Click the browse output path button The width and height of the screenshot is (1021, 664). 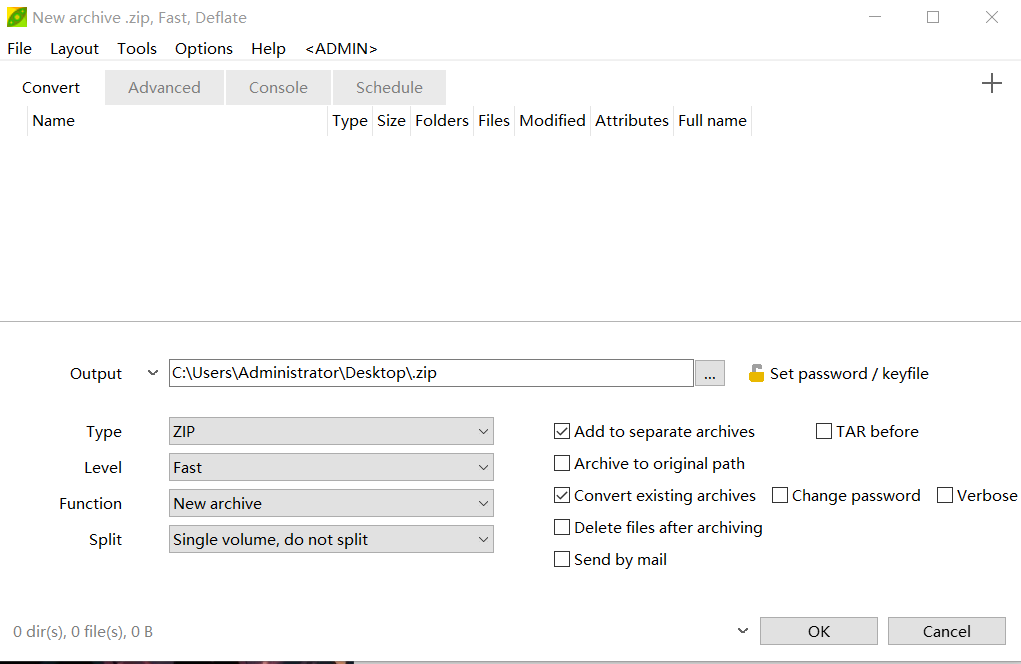click(709, 373)
